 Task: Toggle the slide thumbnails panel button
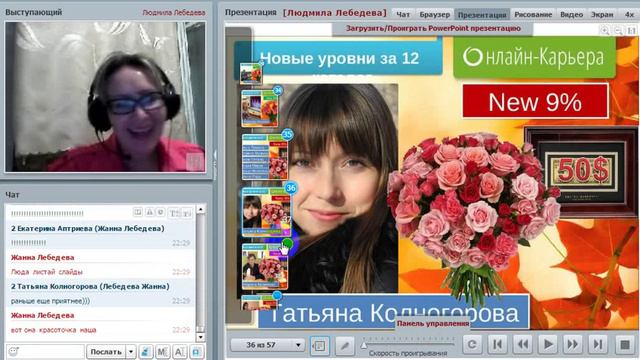coord(320,345)
